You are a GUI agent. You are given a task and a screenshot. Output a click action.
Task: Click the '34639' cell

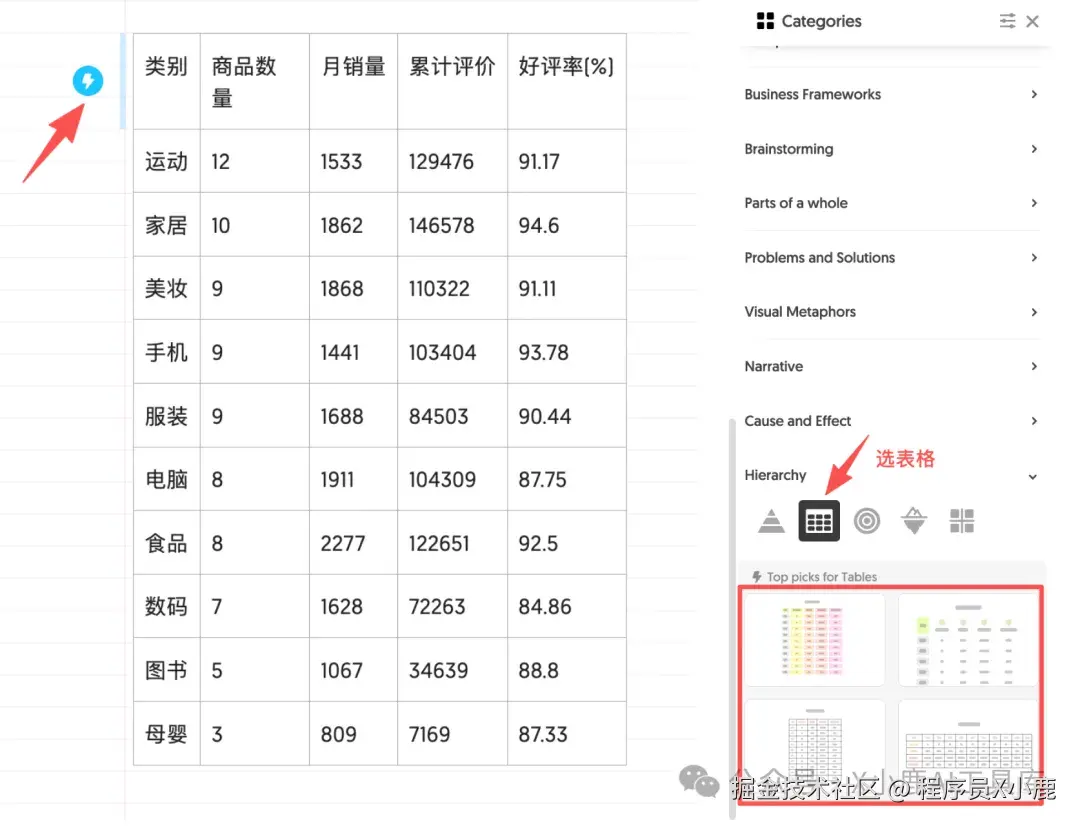pos(453,670)
